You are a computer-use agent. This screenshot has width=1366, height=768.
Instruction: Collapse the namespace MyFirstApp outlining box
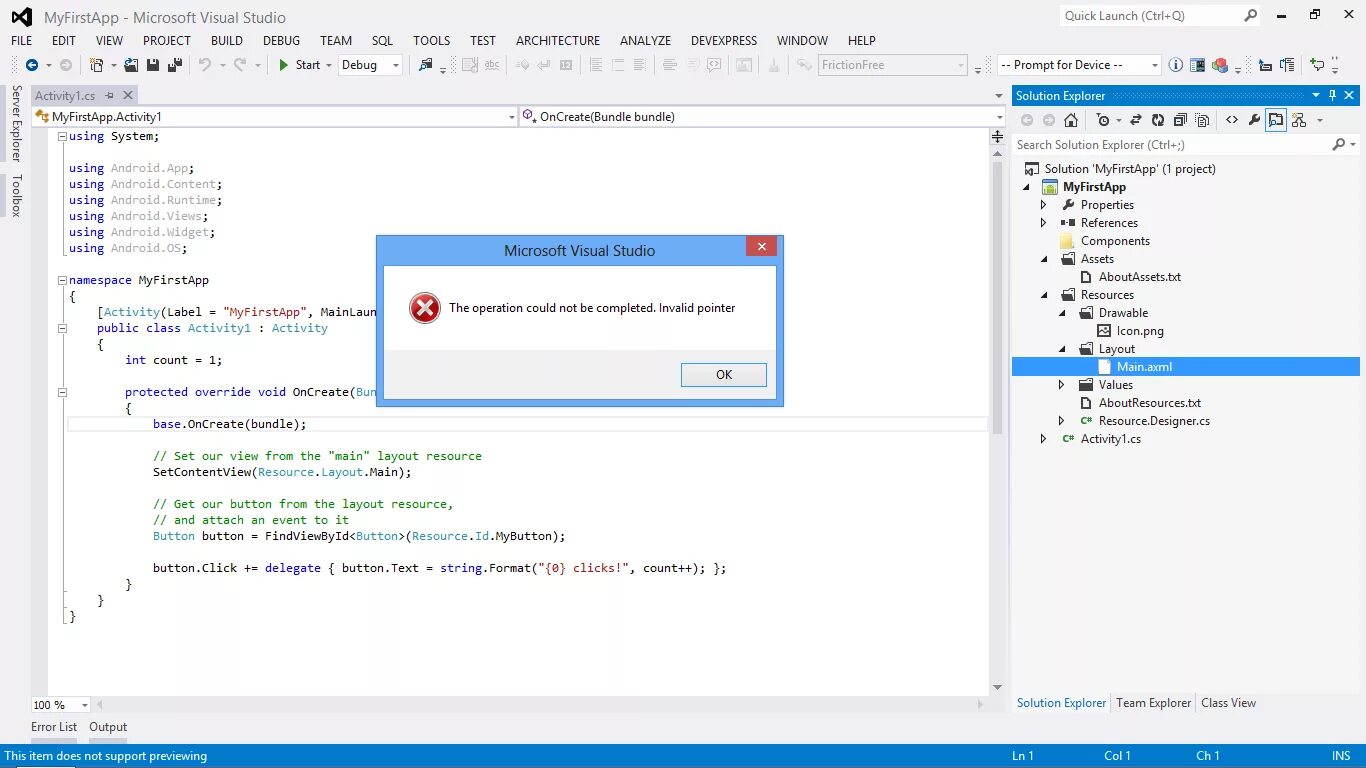point(62,280)
